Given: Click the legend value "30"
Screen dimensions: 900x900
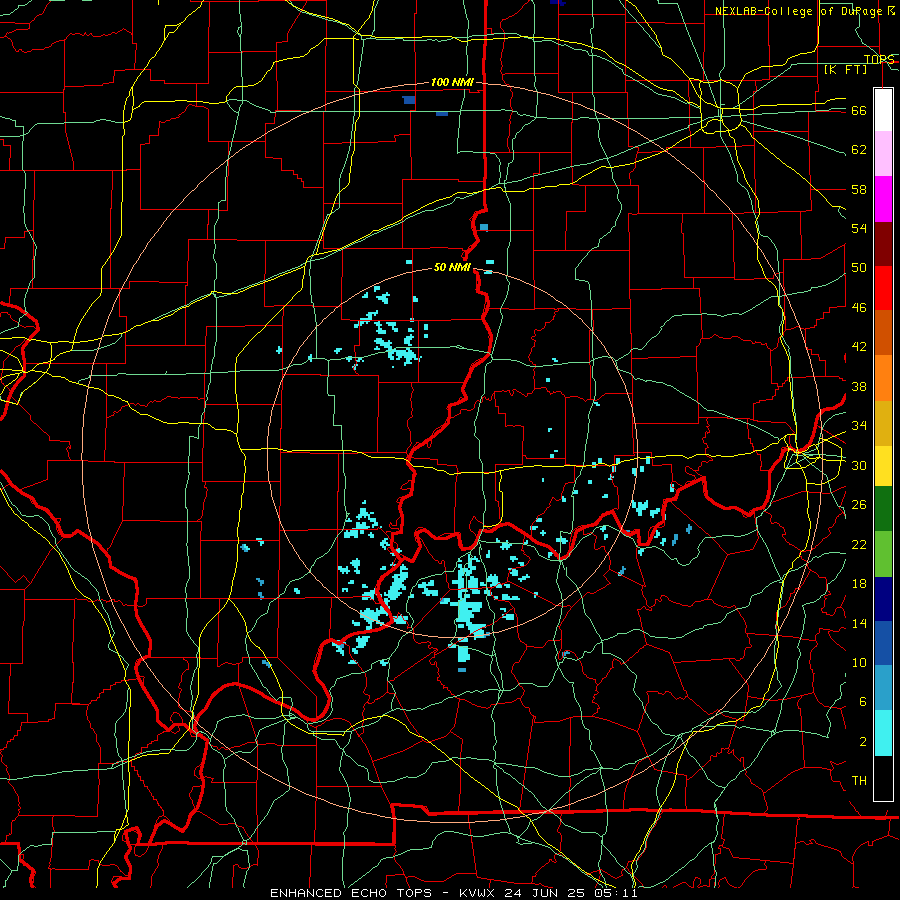Looking at the screenshot, I should coord(859,465).
